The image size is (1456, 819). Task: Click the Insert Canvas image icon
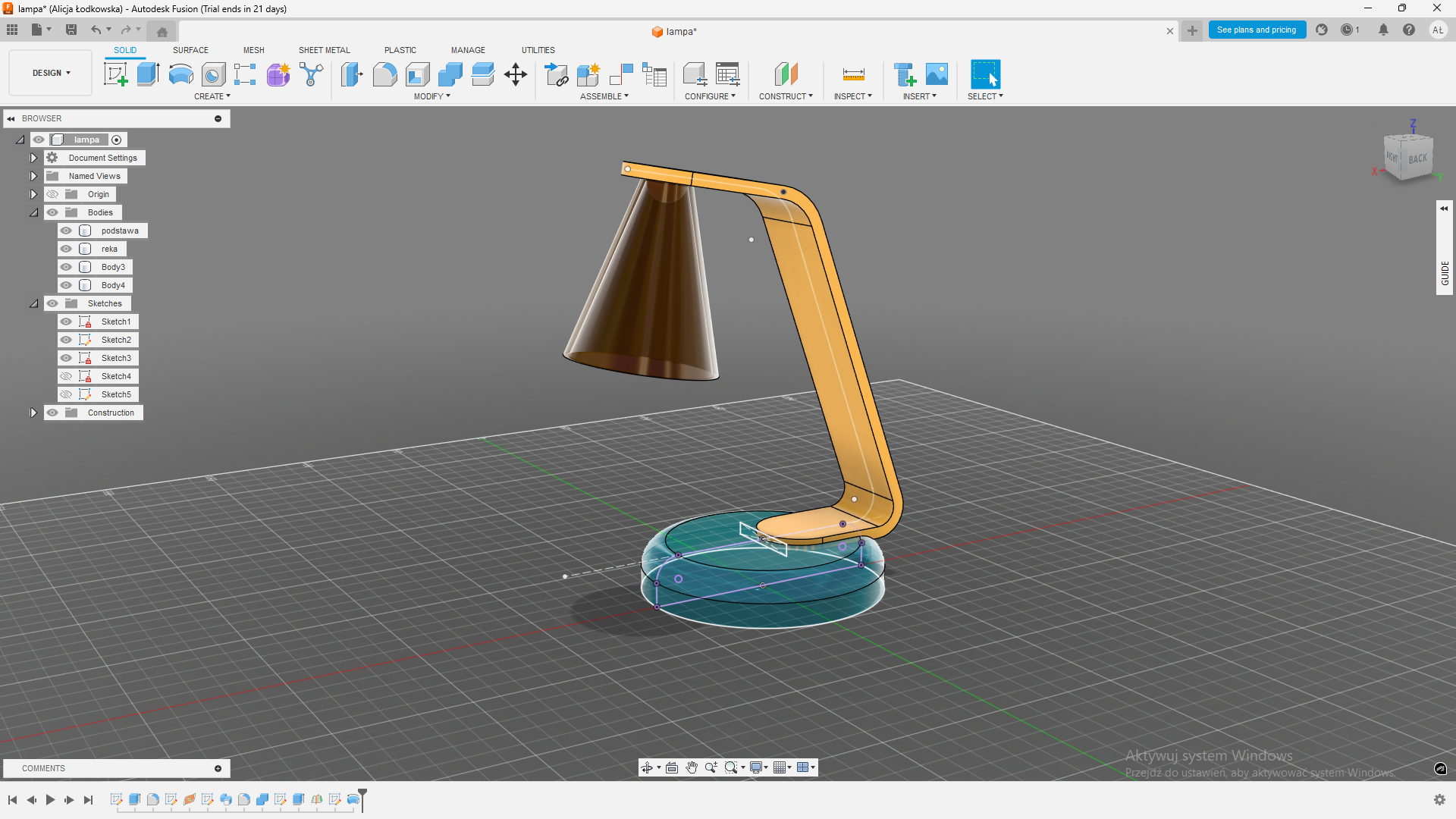(x=937, y=74)
